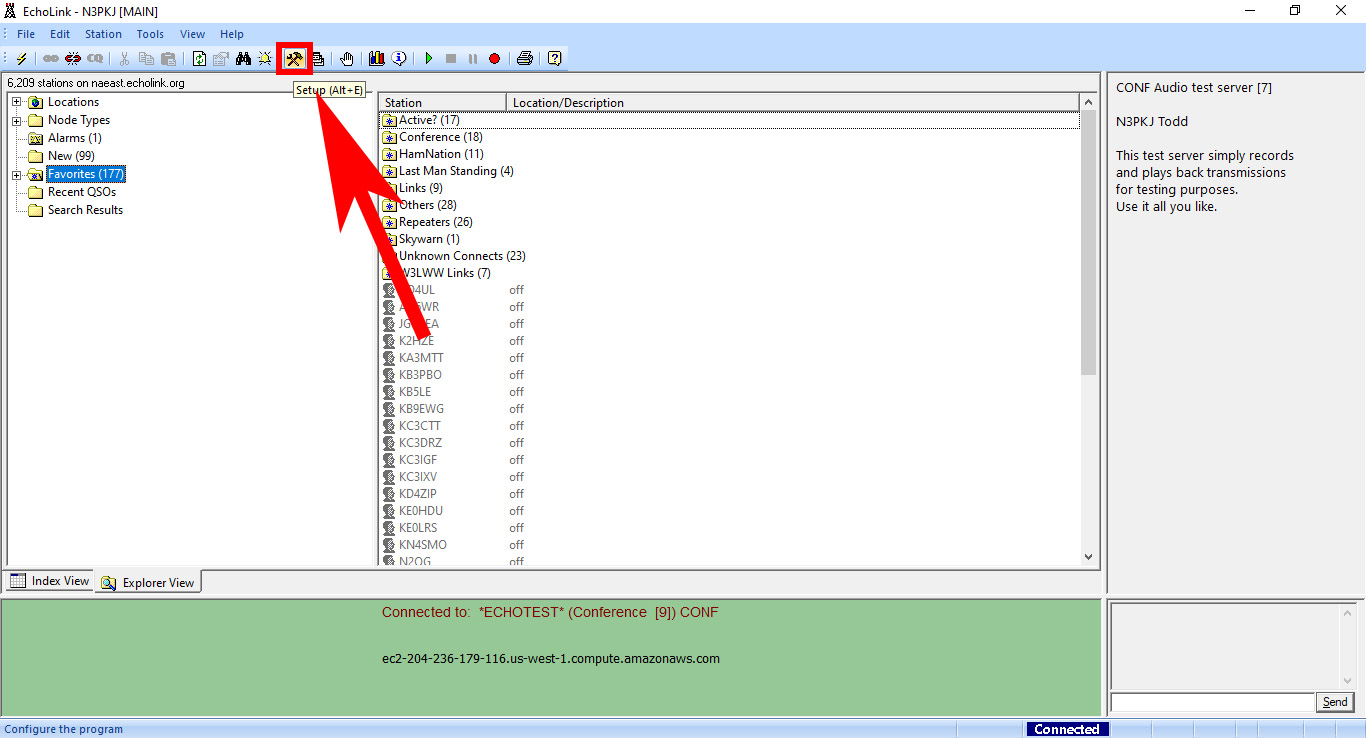1366x738 pixels.
Task: Click the raised hand toolbar icon
Action: point(347,59)
